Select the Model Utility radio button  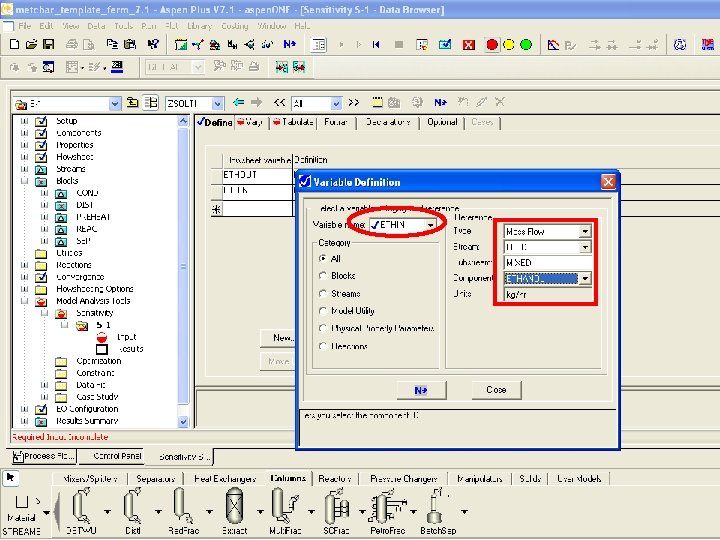point(323,311)
